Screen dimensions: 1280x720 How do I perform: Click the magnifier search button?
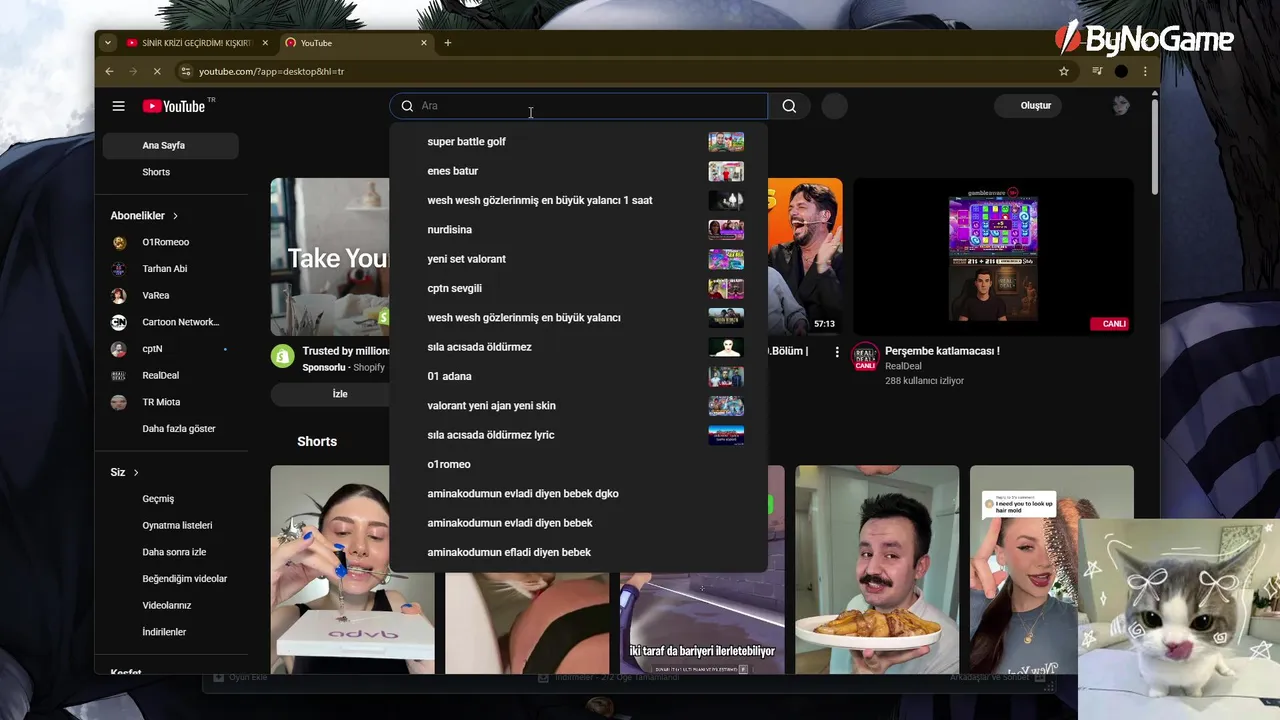pos(789,106)
